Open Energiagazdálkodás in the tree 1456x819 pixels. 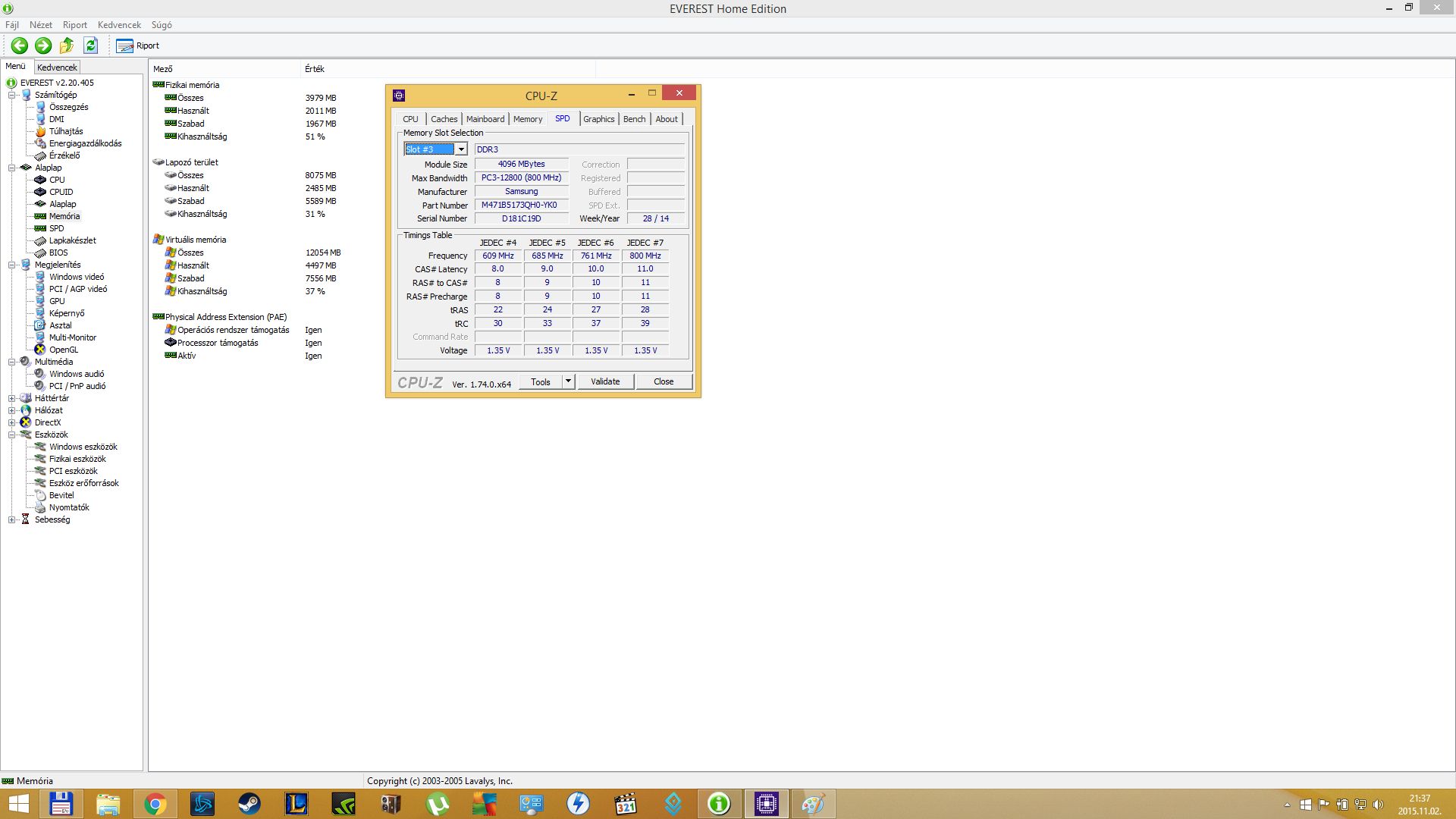78,143
